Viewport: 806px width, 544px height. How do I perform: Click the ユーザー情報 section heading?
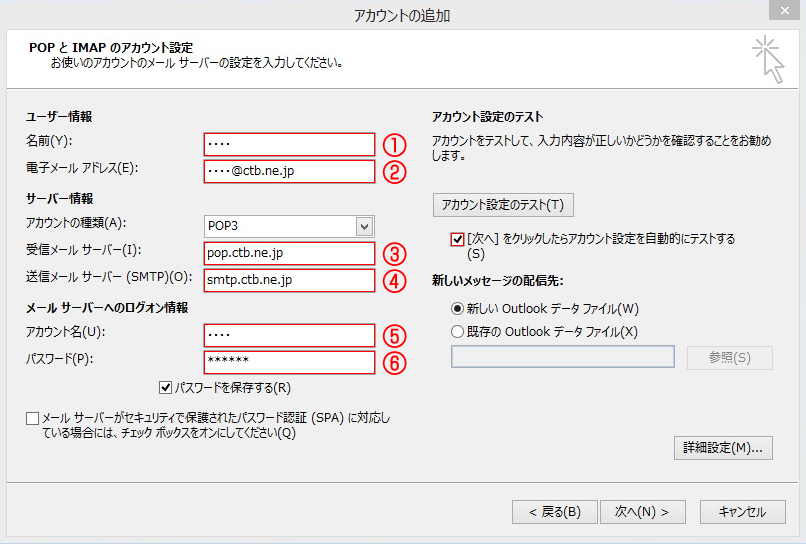(x=59, y=117)
